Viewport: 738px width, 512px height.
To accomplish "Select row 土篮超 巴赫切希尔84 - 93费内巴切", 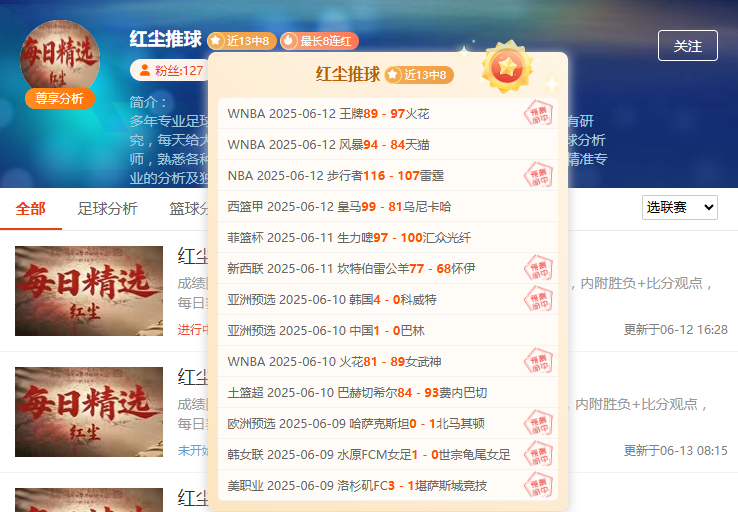I will [x=388, y=392].
